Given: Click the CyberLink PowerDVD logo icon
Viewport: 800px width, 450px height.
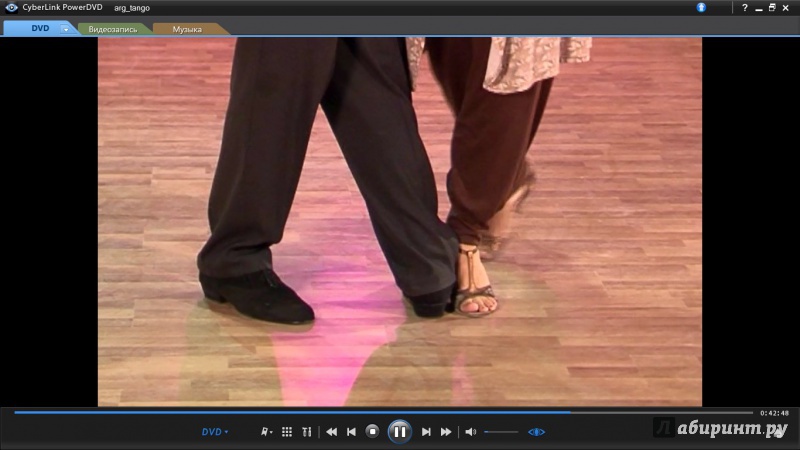Looking at the screenshot, I should point(11,8).
